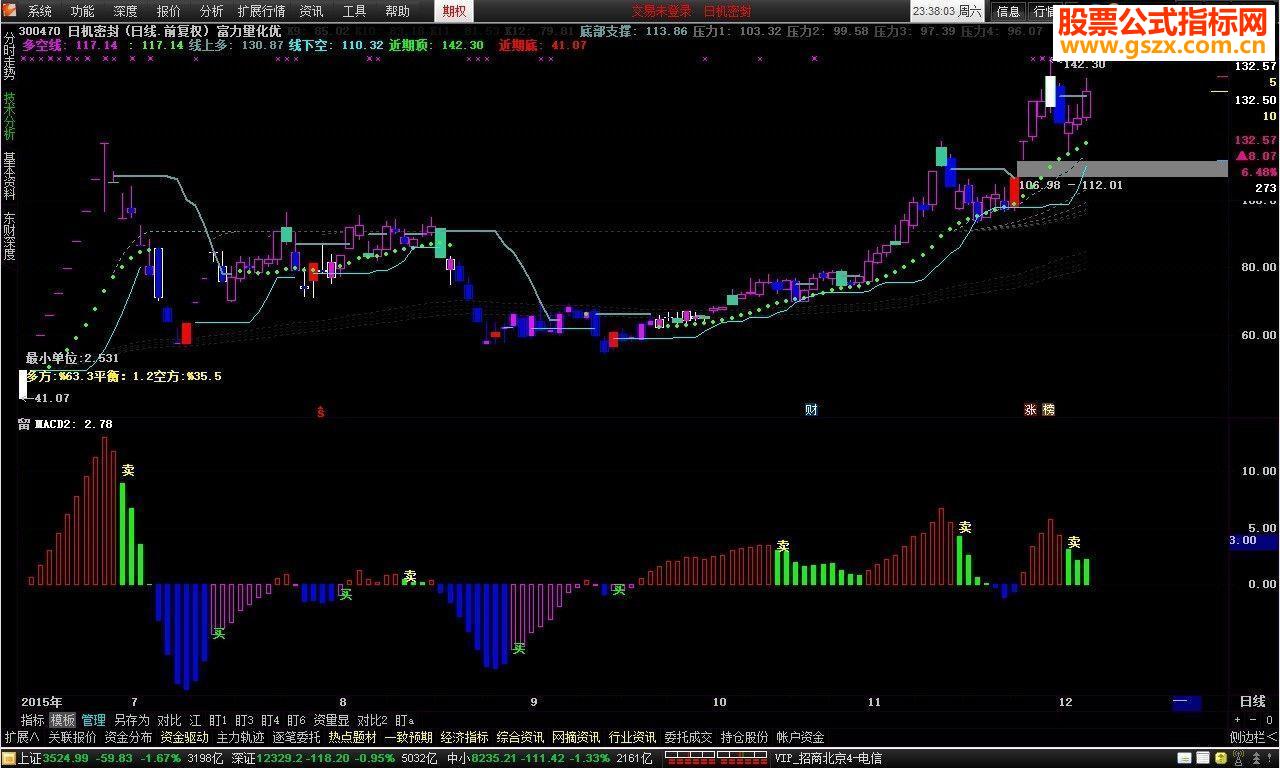Screen dimensions: 1280x768
Task: Click the VIP_招商北京4-电信 server label
Action: pos(828,758)
